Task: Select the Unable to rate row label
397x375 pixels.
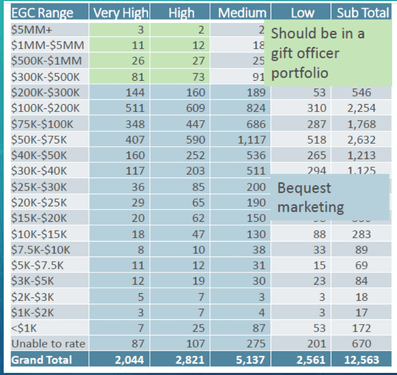Action: pos(49,344)
